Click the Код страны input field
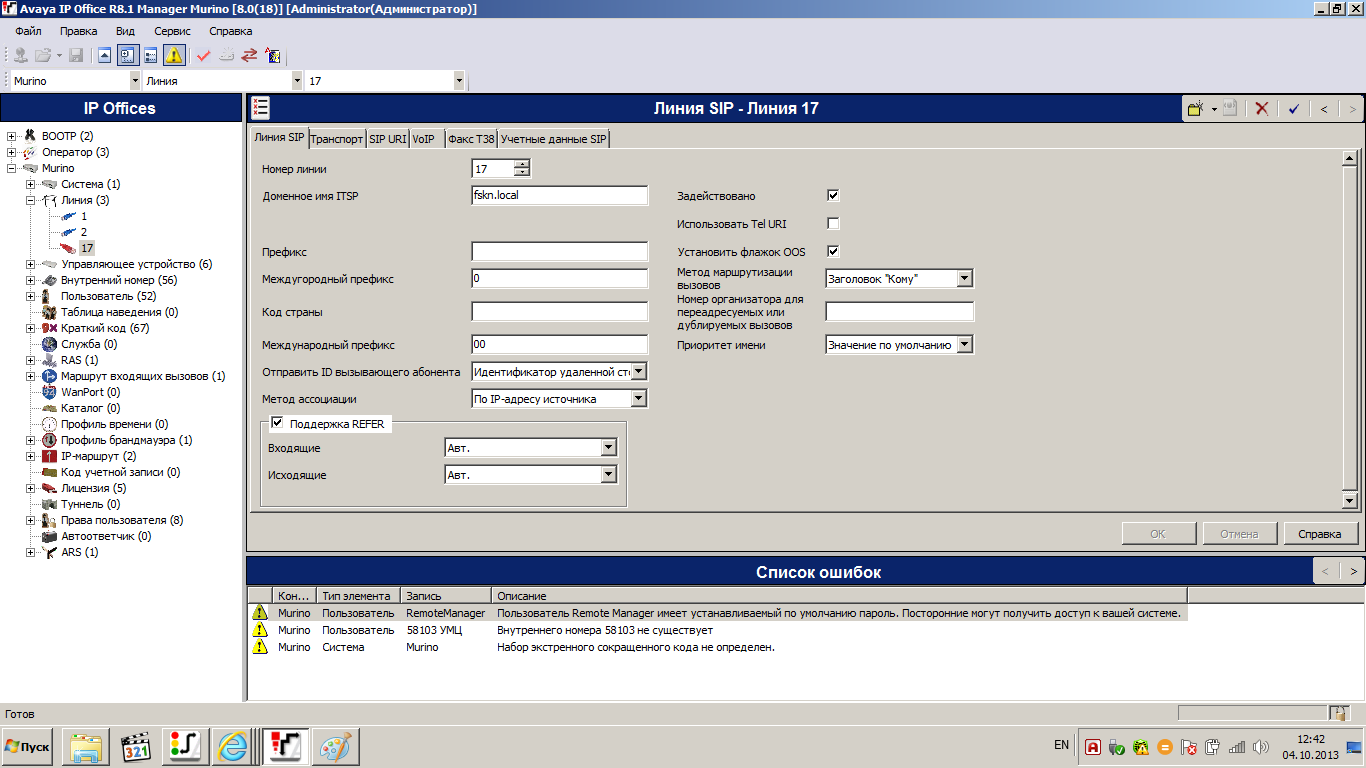This screenshot has height=768, width=1366. (560, 312)
